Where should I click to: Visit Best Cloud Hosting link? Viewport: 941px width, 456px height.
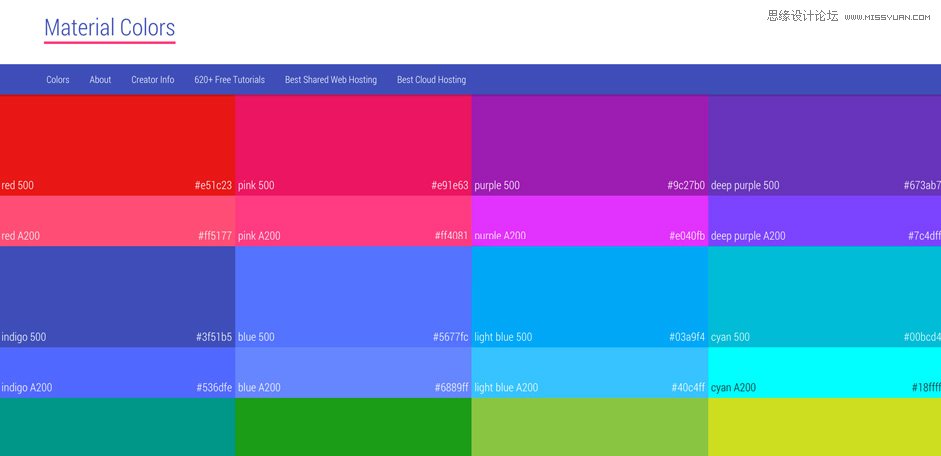[x=431, y=80]
